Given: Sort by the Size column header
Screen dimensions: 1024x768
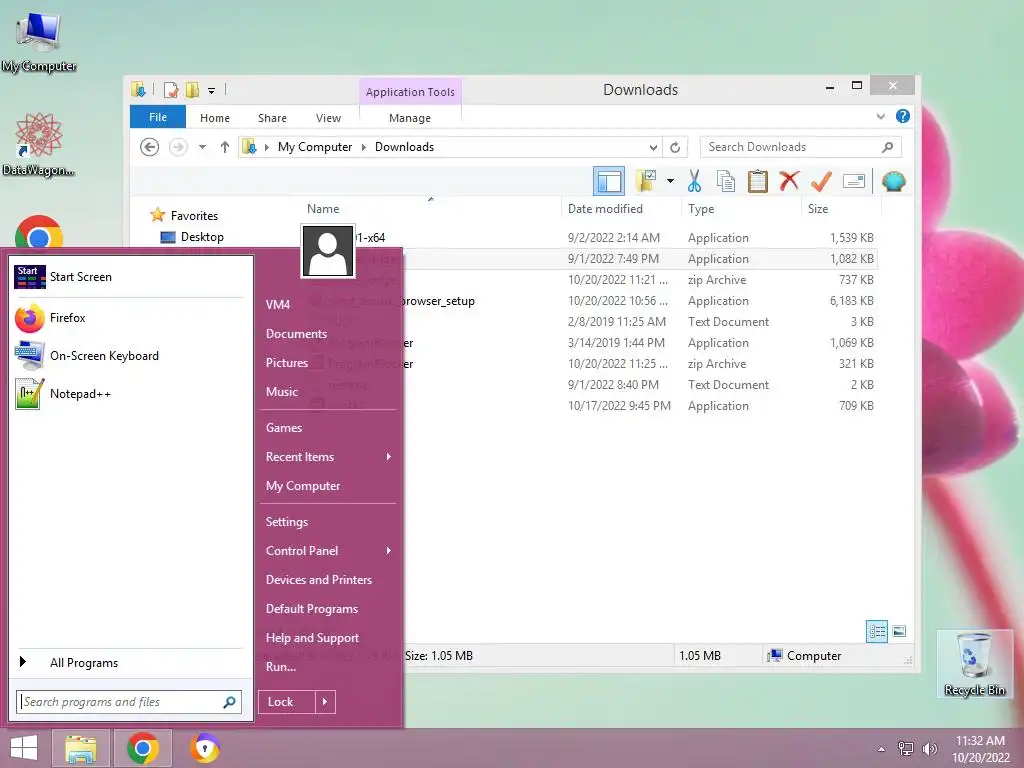Looking at the screenshot, I should click(818, 208).
